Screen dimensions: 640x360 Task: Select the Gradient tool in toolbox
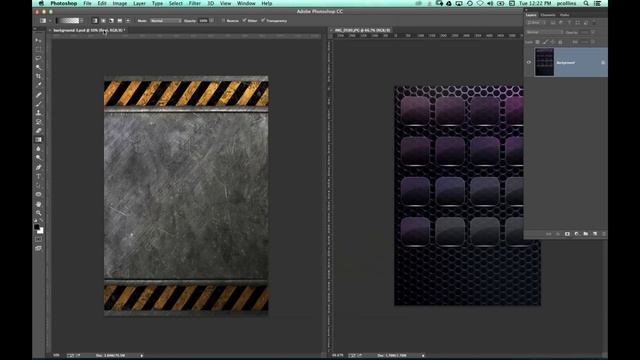(x=38, y=140)
